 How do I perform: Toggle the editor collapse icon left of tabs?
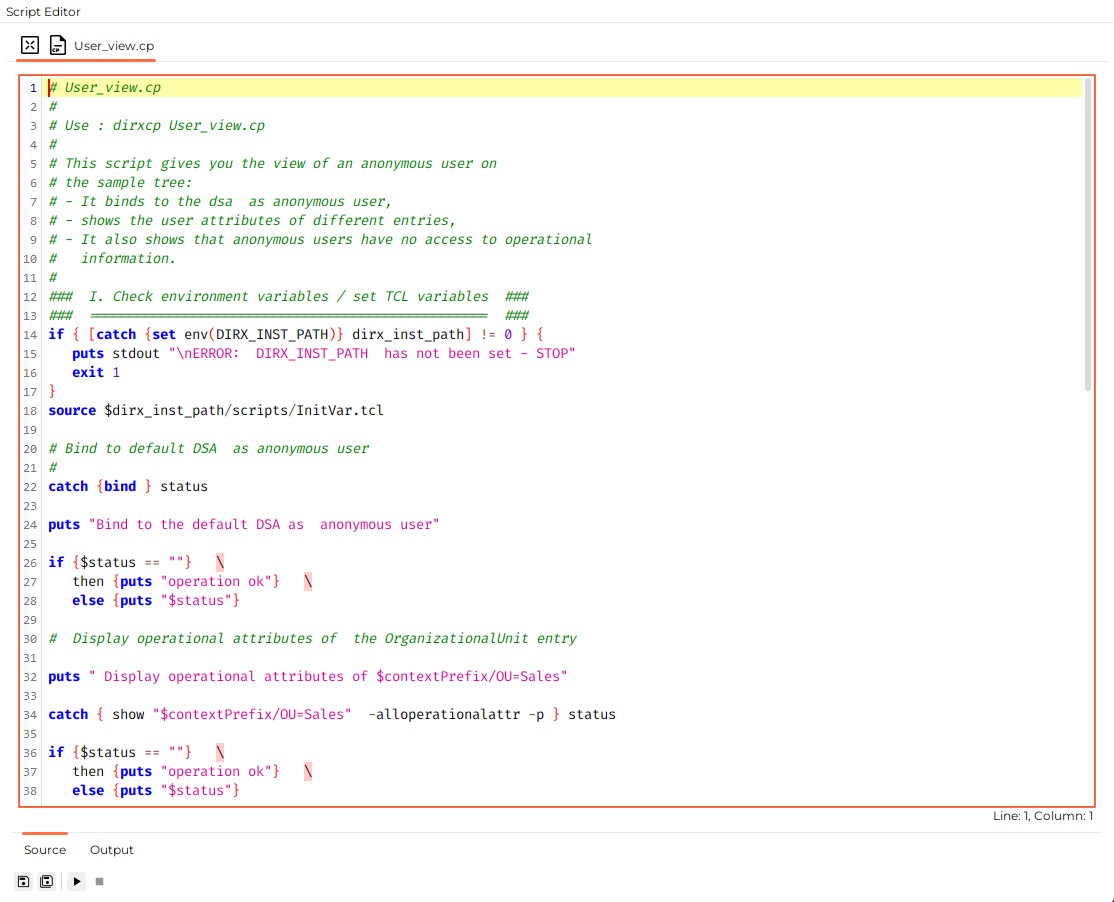coord(29,44)
